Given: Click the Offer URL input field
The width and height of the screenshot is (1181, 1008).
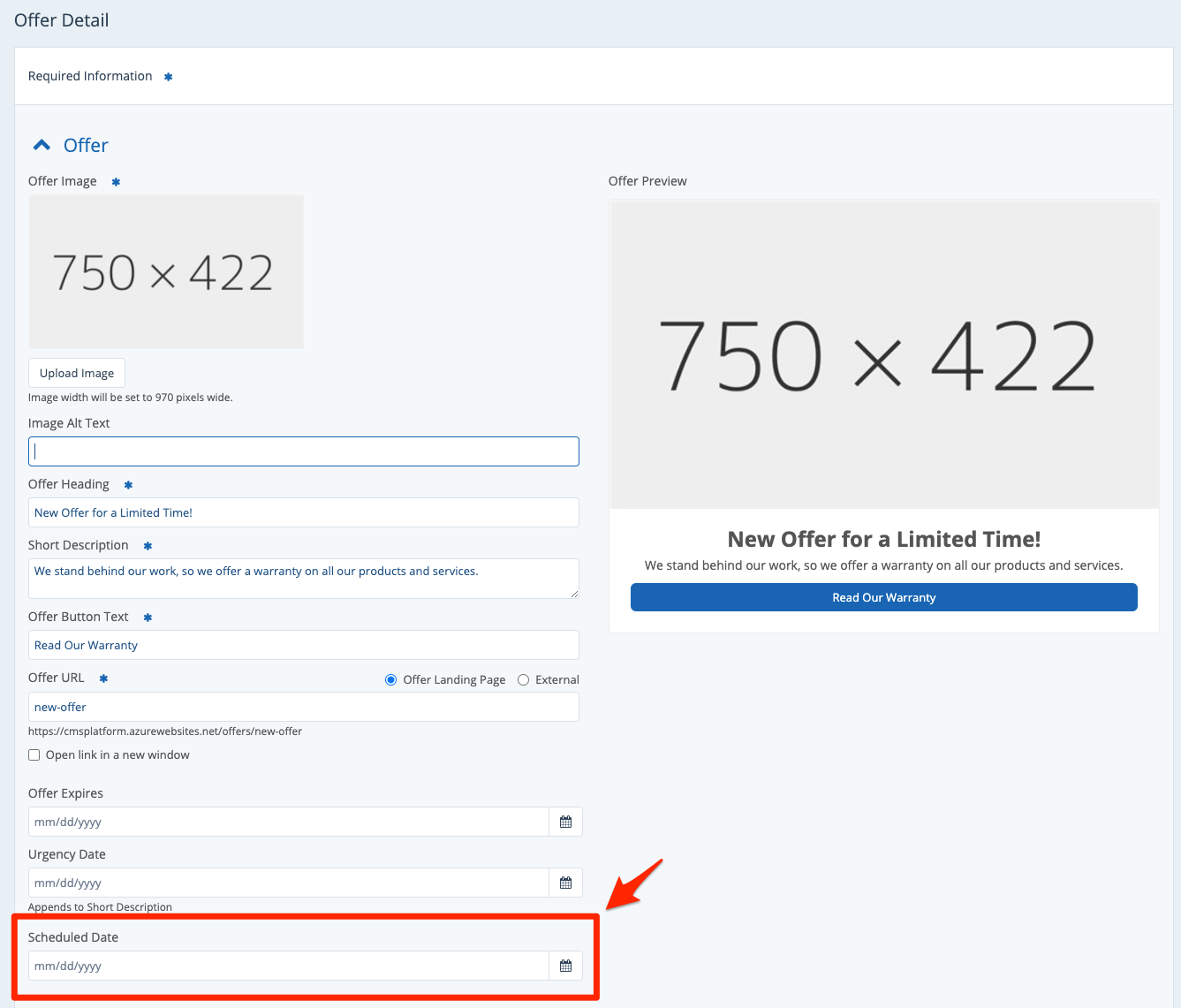Looking at the screenshot, I should [x=303, y=707].
